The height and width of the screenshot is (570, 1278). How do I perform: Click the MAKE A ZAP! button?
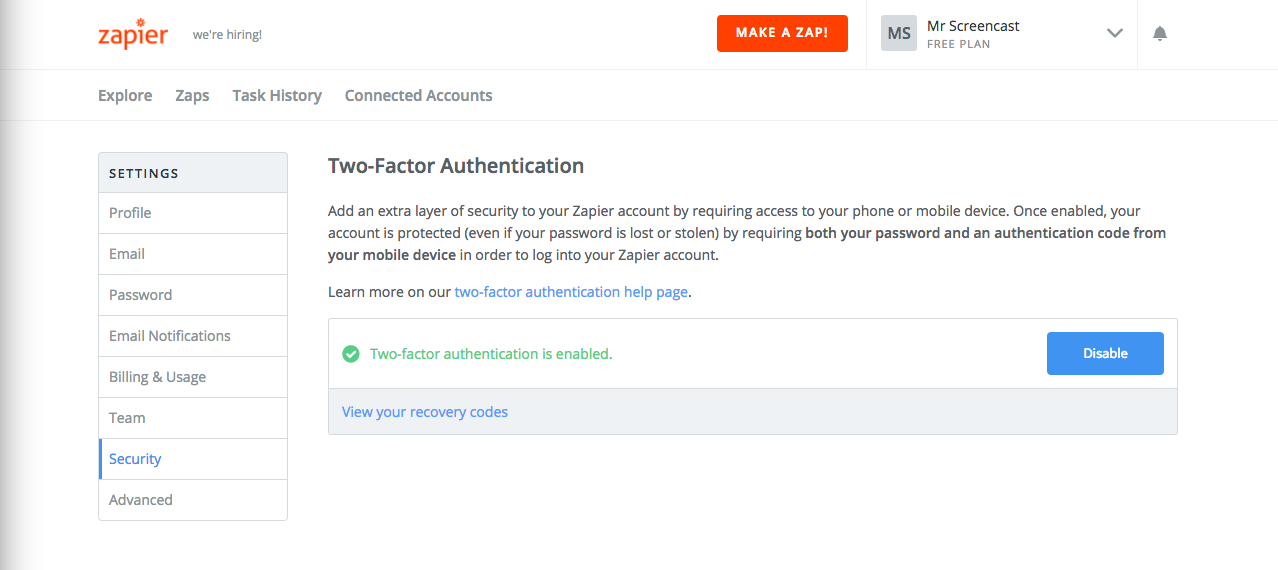point(782,33)
